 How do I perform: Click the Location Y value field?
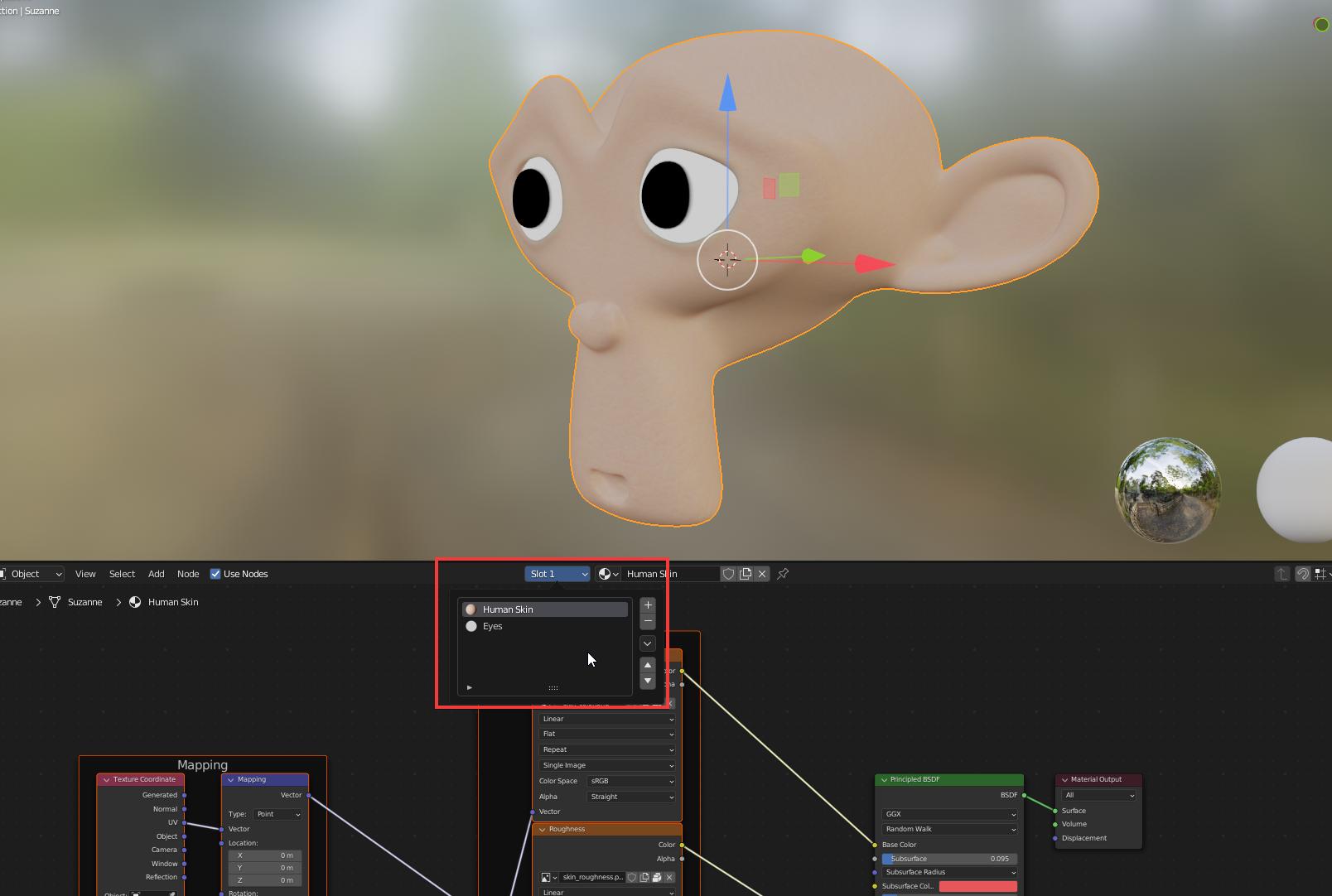click(x=265, y=868)
